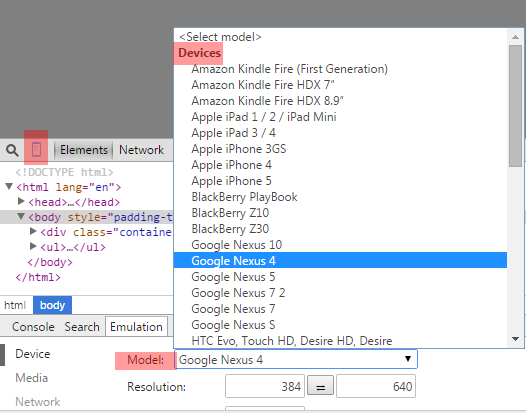This screenshot has height=413, width=526.
Task: Click the swap dimensions button
Action: click(x=320, y=386)
